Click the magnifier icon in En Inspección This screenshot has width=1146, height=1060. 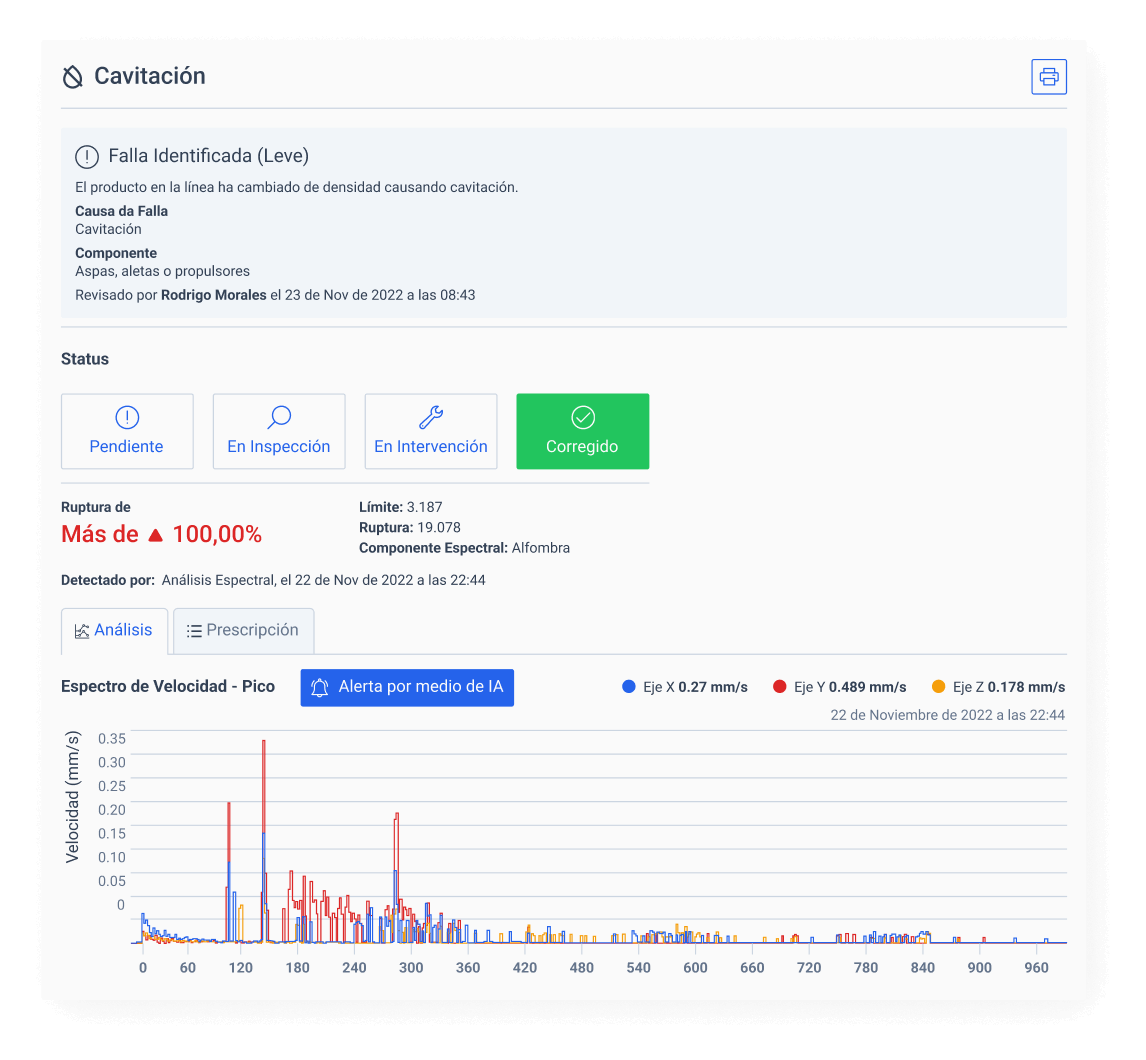(279, 417)
